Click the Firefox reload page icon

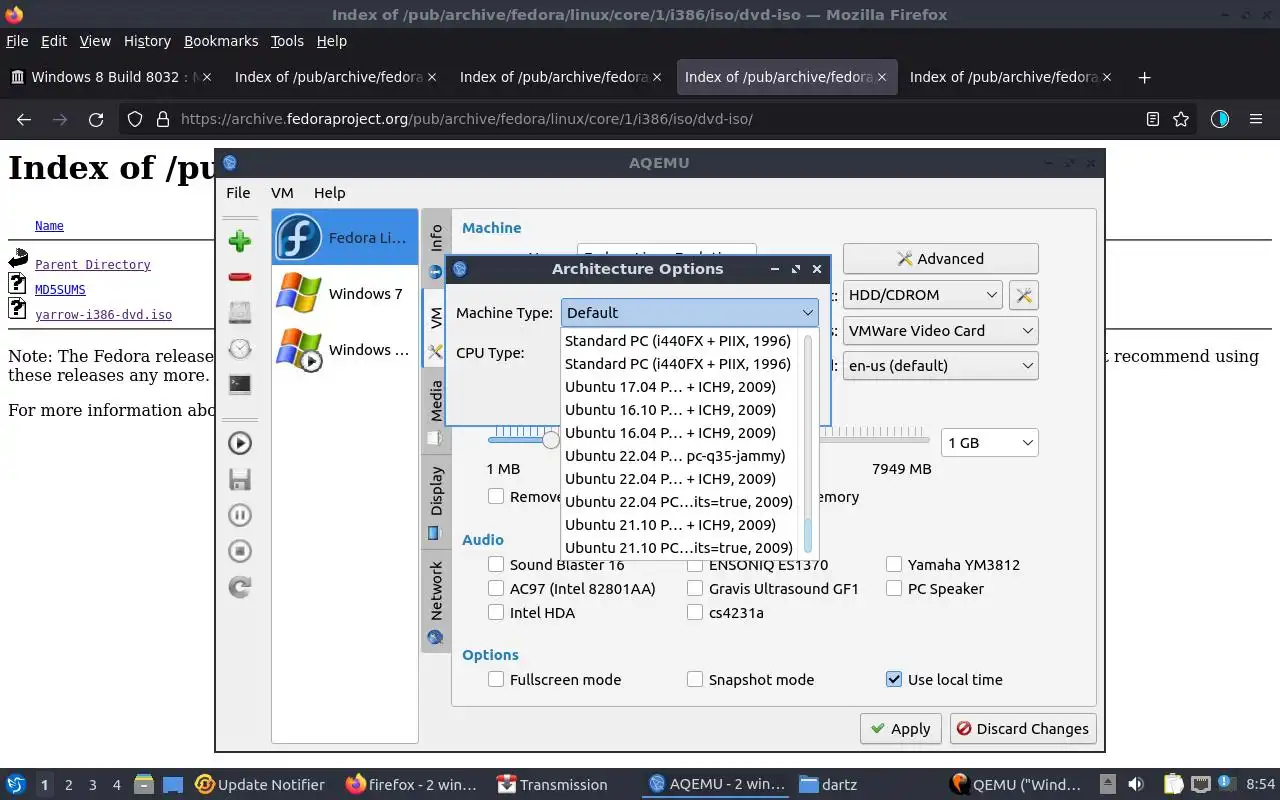(x=96, y=119)
